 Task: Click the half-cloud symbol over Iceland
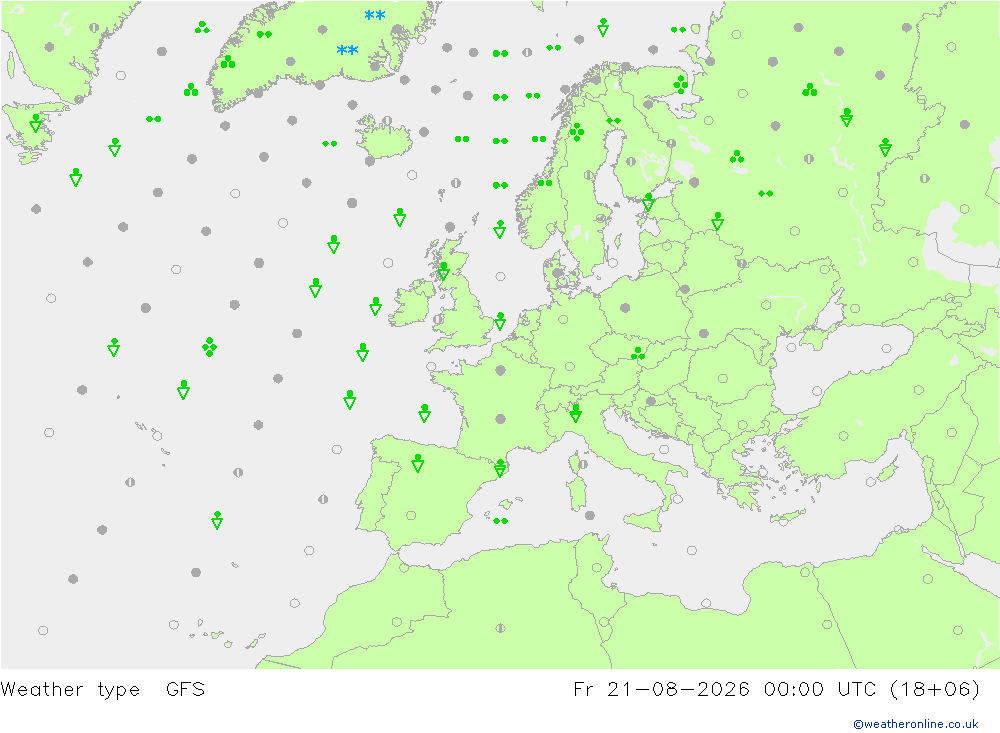coord(387,121)
